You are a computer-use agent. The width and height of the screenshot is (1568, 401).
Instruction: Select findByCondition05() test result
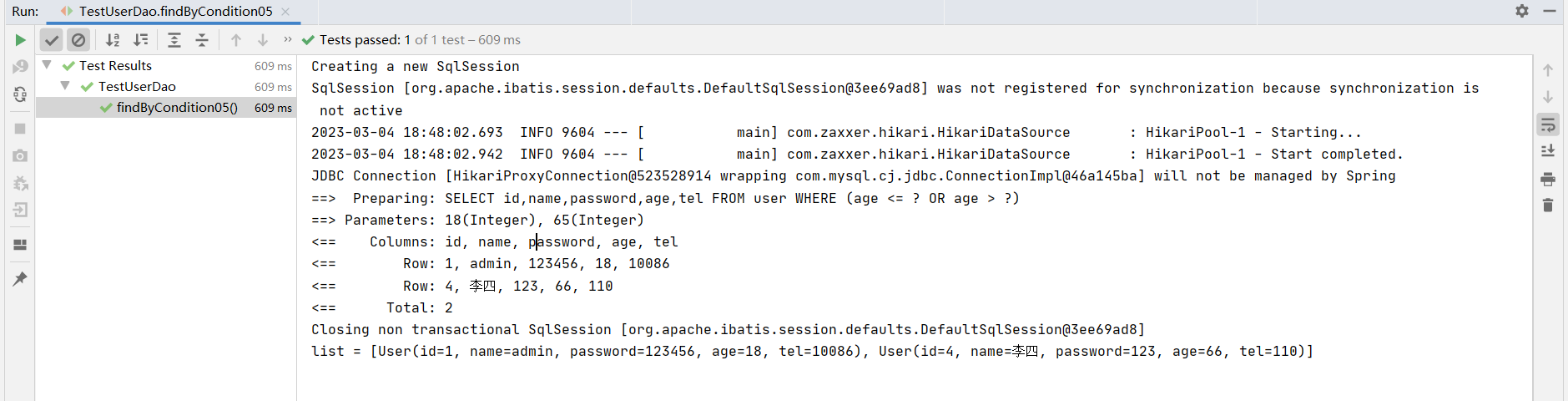click(x=177, y=108)
